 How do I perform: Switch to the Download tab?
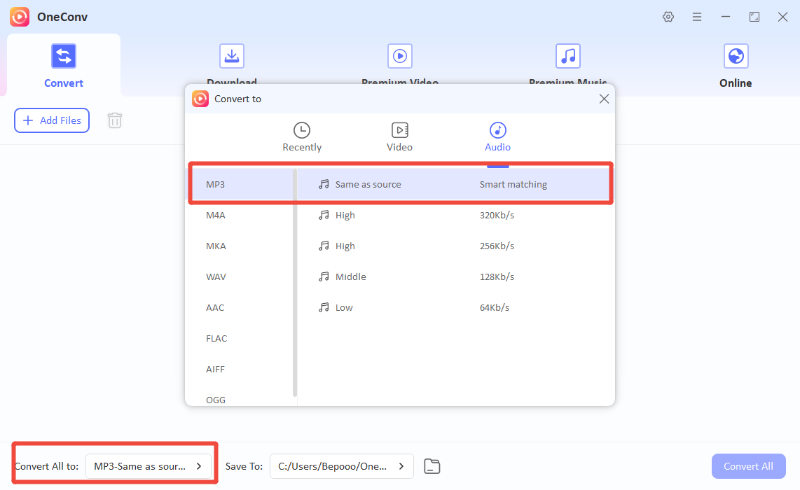pyautogui.click(x=232, y=65)
